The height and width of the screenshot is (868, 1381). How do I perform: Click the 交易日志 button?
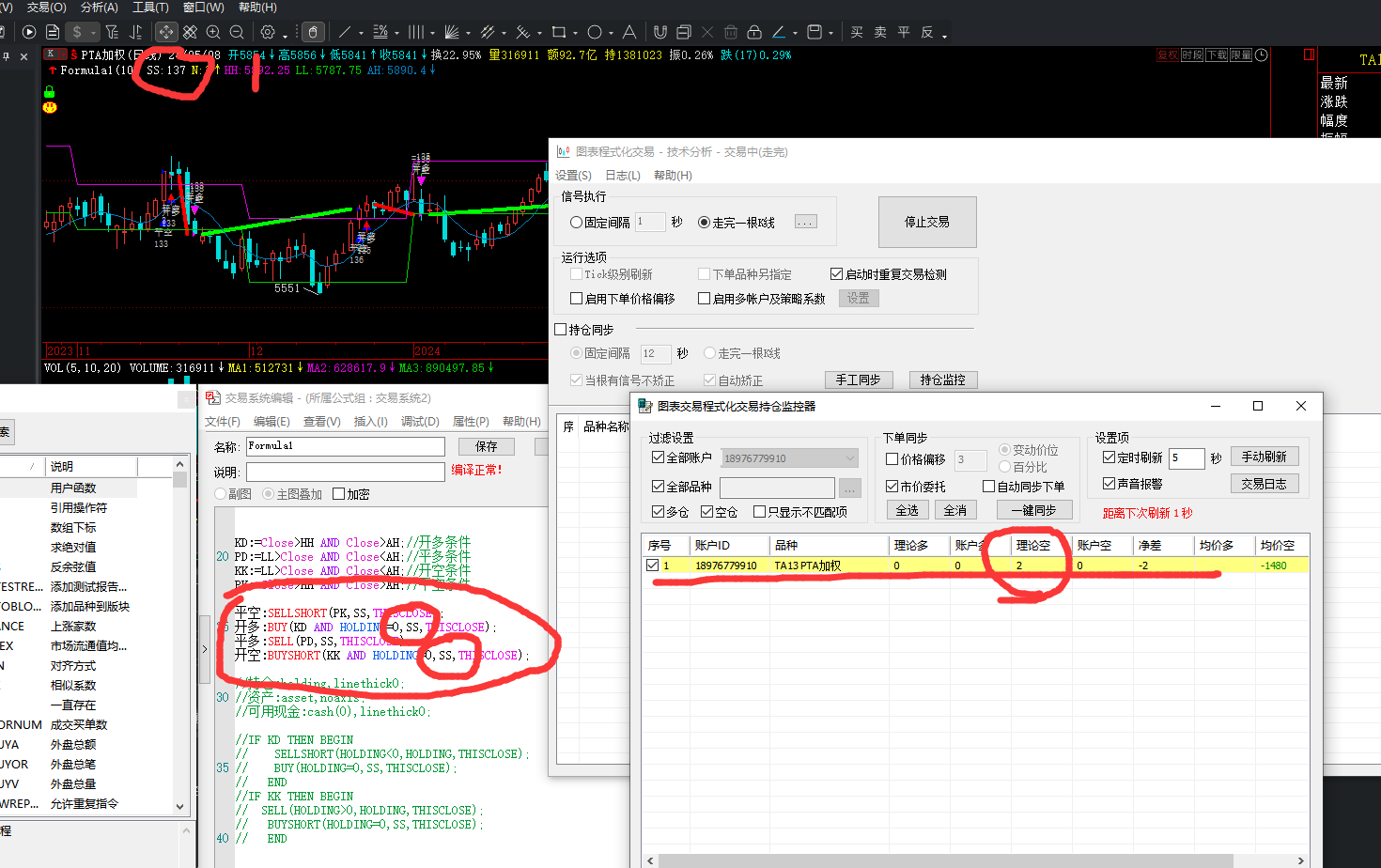[x=1264, y=484]
